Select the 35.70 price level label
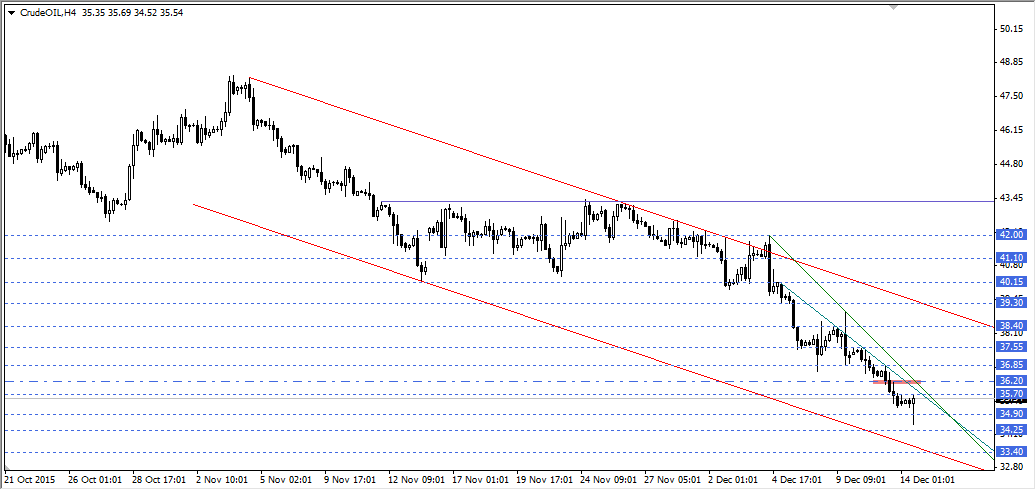The width and height of the screenshot is (1036, 490). click(1011, 395)
